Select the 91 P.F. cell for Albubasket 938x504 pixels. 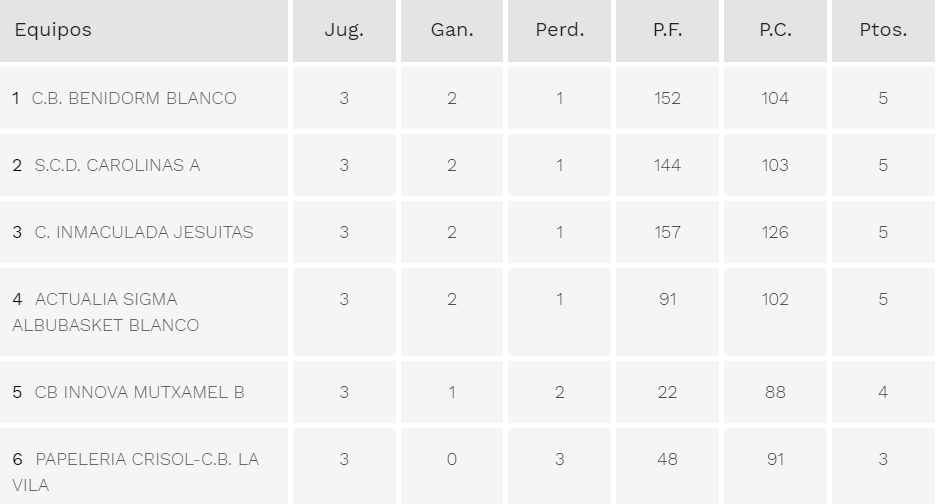pos(668,299)
